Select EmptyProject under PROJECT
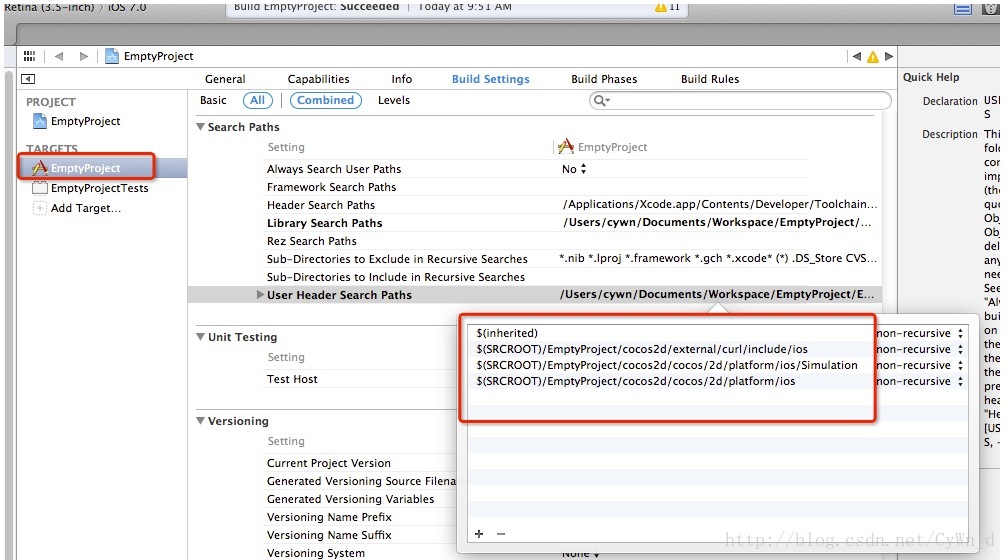Viewport: 1006px width, 560px height. [x=85, y=121]
